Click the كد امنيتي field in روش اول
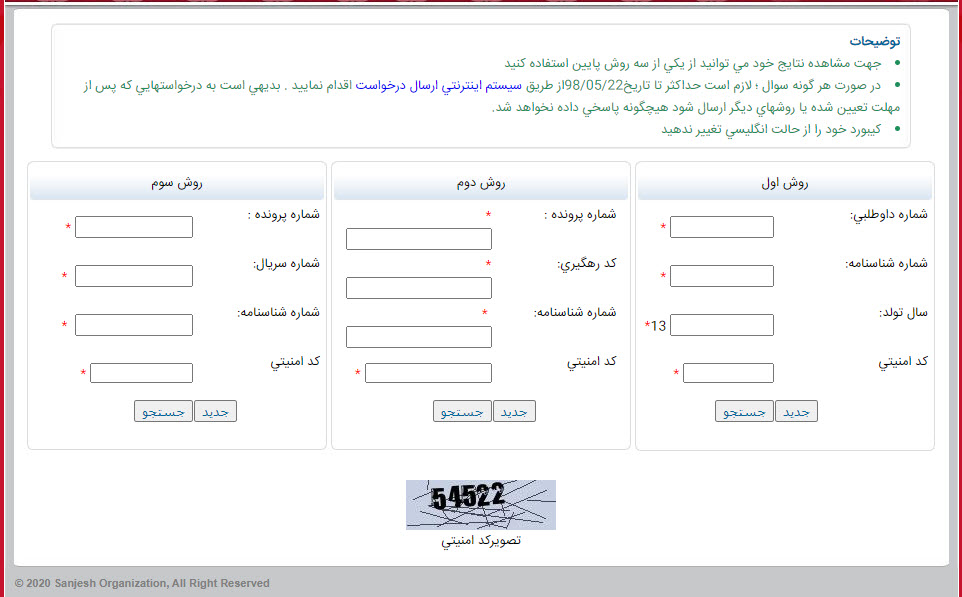 point(727,373)
